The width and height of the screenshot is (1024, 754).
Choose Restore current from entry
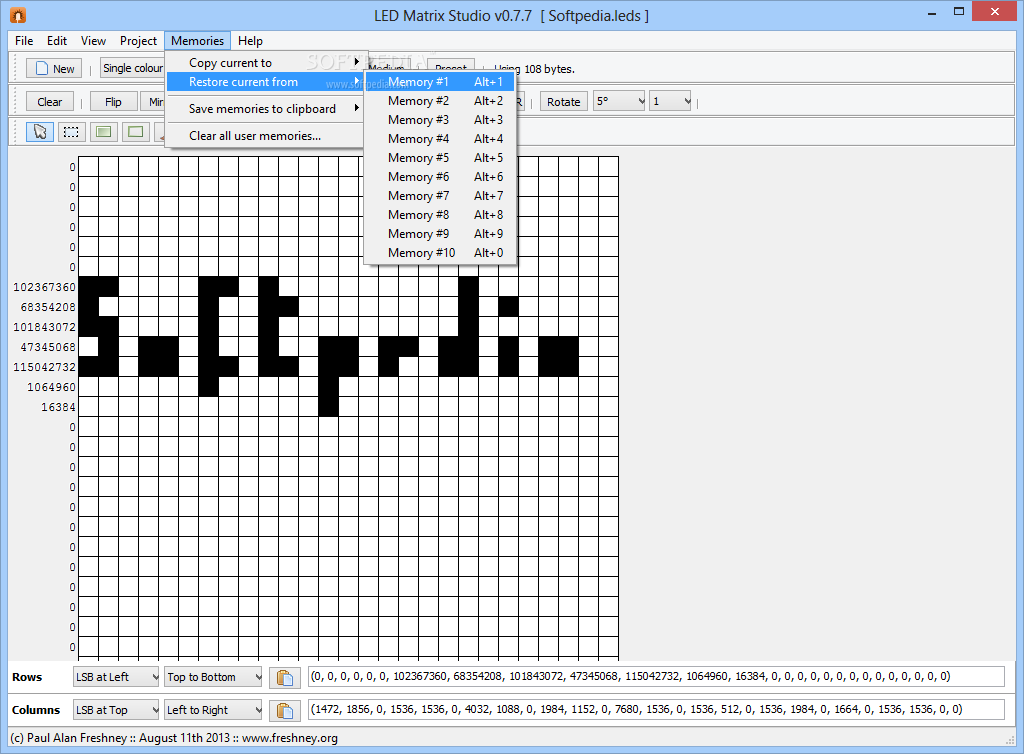(x=265, y=82)
